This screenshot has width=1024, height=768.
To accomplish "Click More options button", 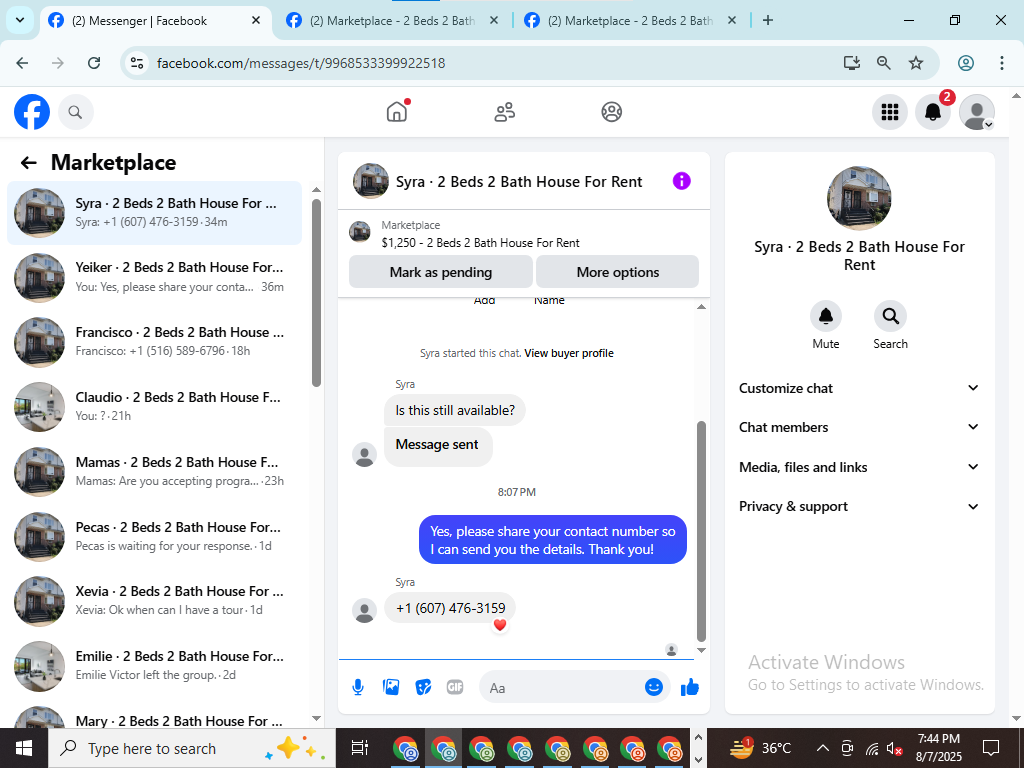I will (618, 272).
